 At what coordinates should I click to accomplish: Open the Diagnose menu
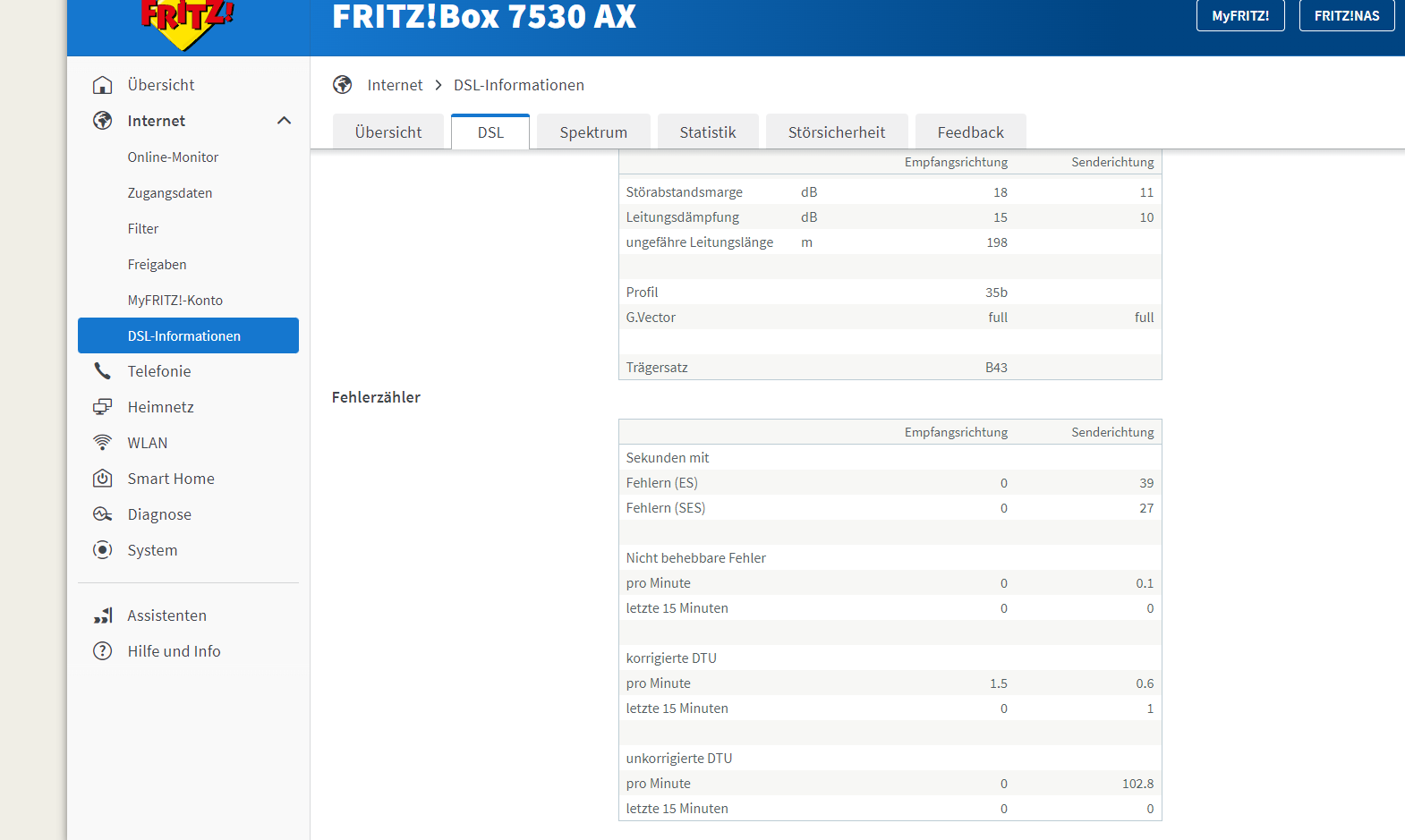coord(159,514)
